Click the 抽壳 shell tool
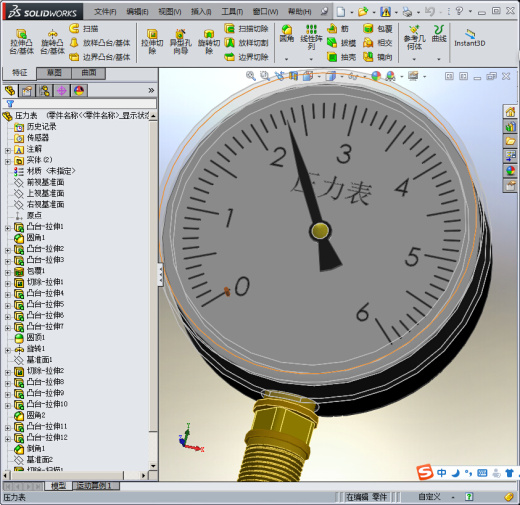The width and height of the screenshot is (520, 505). [341, 57]
